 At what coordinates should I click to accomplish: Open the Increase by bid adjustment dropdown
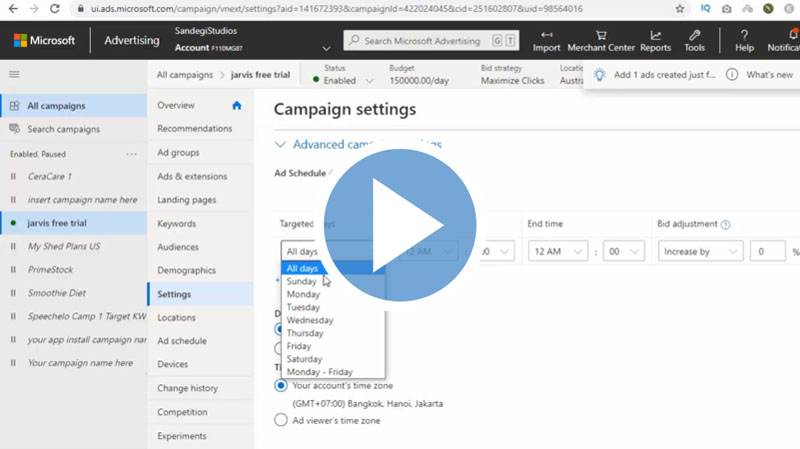pyautogui.click(x=700, y=251)
